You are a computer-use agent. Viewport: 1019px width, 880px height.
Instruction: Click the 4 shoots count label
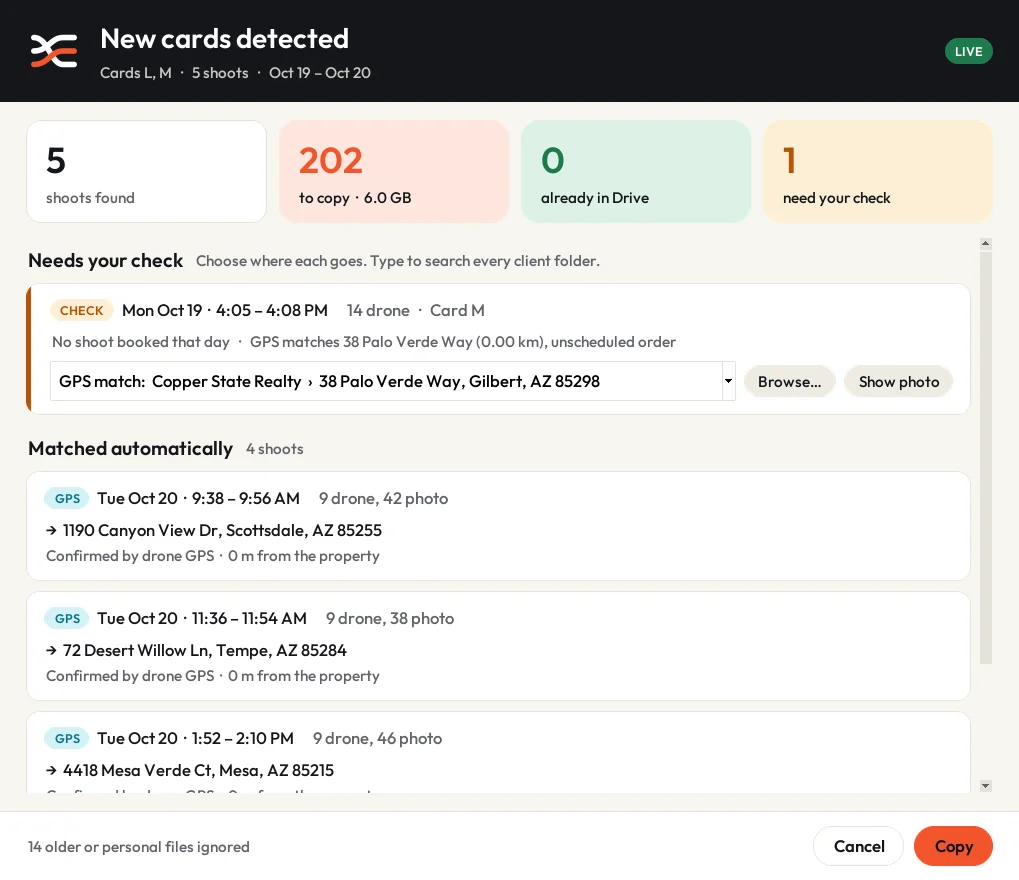(x=274, y=449)
